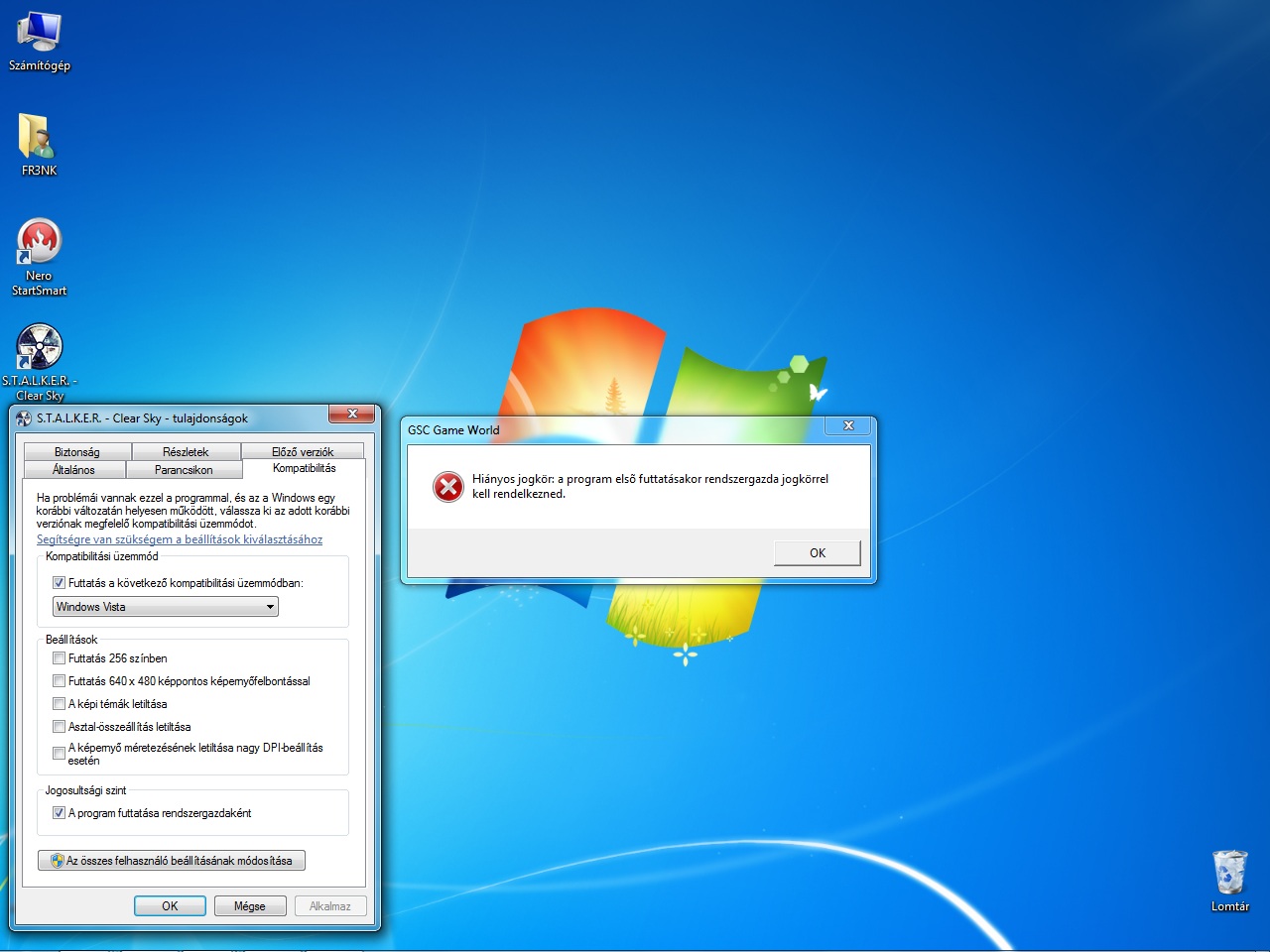Click OK in the GSC Game World dialog

pyautogui.click(x=818, y=553)
